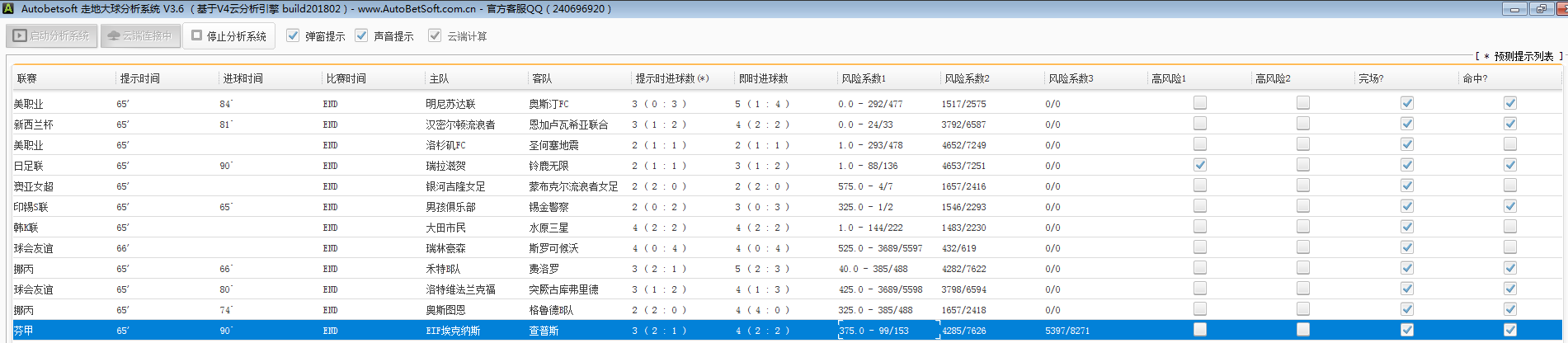Click the Autobetsoft app icon in title bar
Image resolution: width=1568 pixels, height=343 pixels.
8,9
